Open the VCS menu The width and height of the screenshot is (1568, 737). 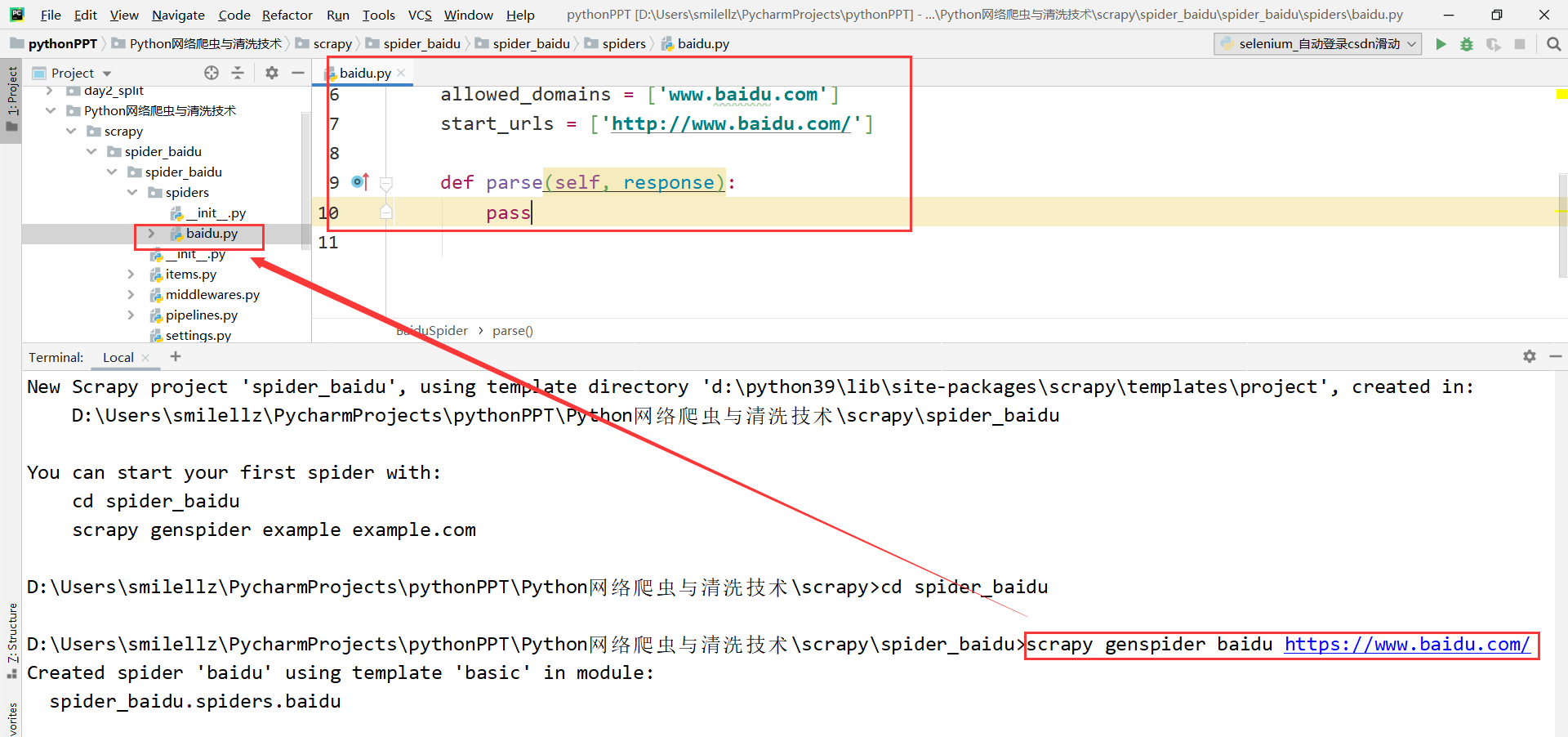[x=420, y=15]
